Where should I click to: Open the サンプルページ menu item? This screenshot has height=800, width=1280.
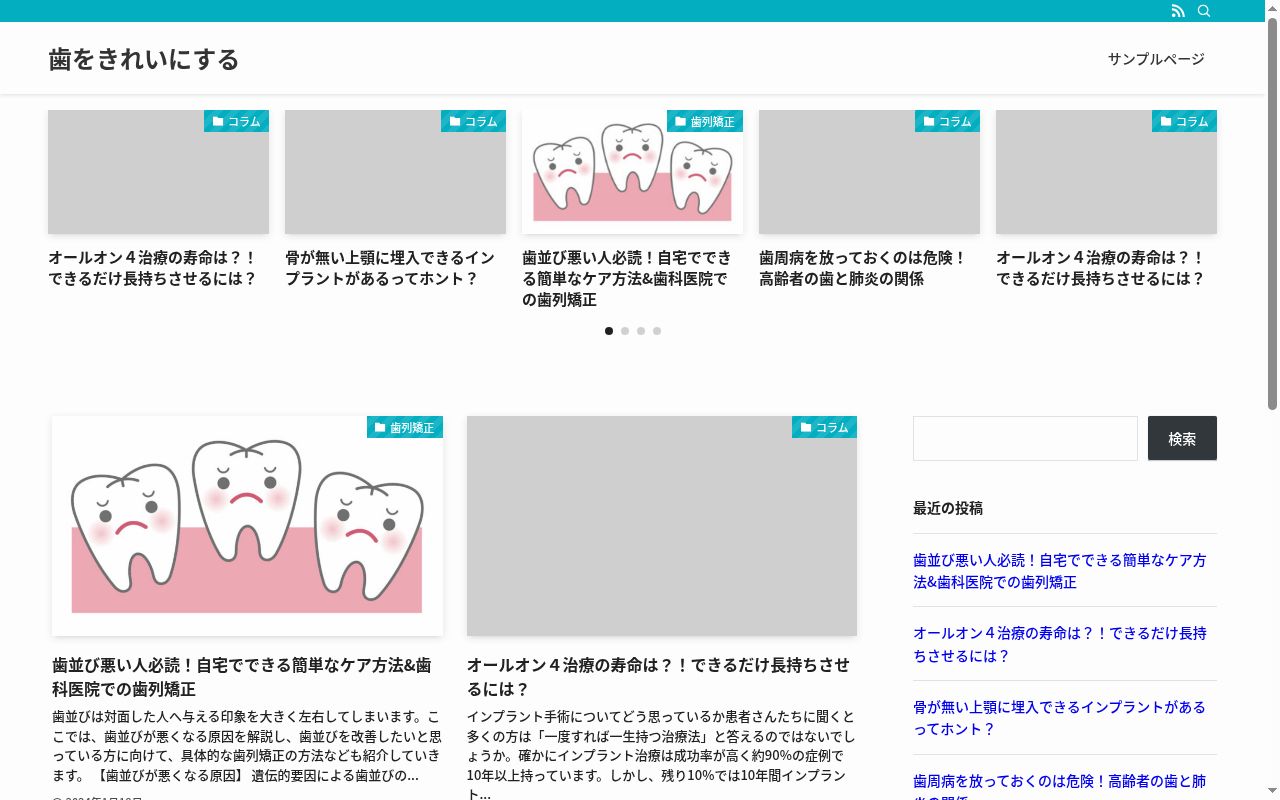click(1156, 59)
